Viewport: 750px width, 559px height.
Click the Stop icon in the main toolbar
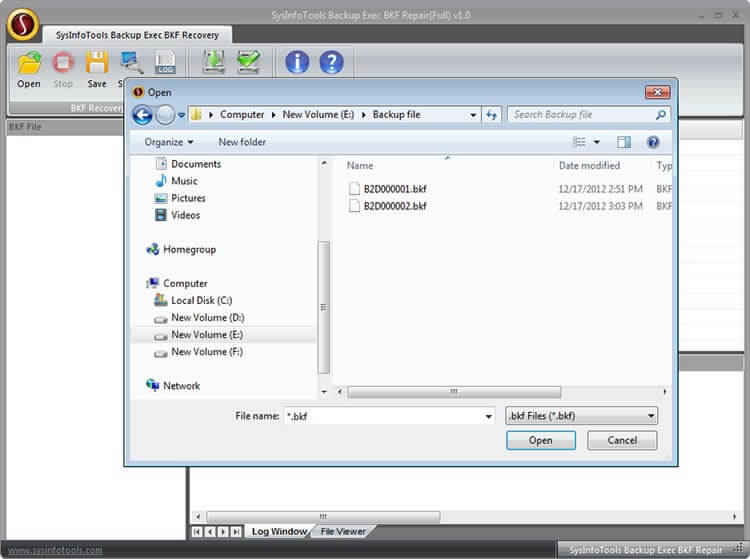pyautogui.click(x=63, y=63)
